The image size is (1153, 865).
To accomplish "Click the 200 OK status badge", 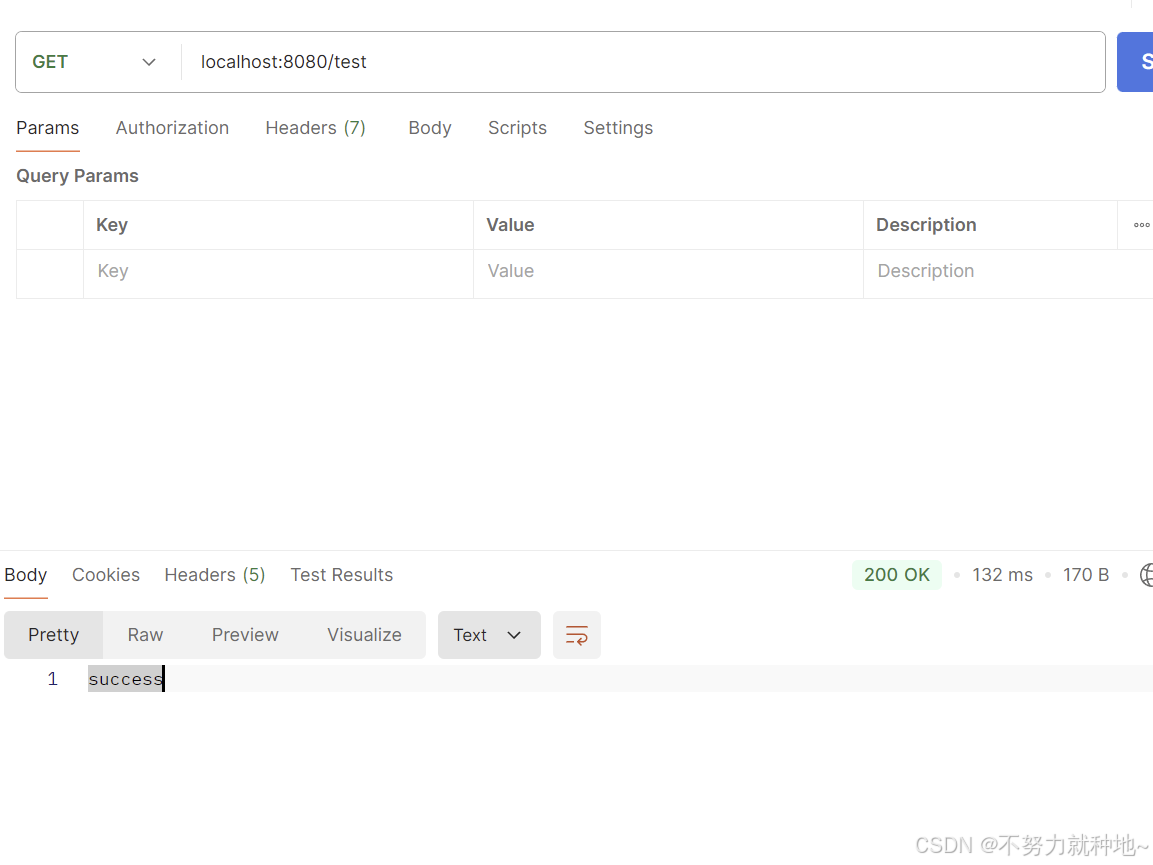I will tap(896, 575).
